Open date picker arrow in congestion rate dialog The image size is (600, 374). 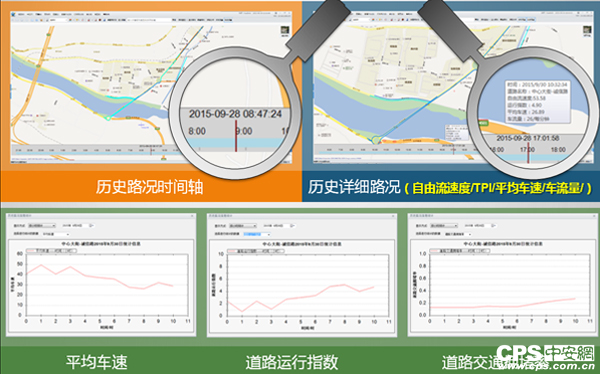[494, 226]
